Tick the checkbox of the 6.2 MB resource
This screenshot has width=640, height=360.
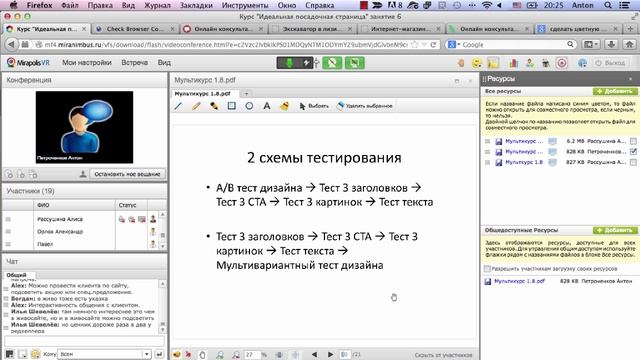[x=633, y=141]
